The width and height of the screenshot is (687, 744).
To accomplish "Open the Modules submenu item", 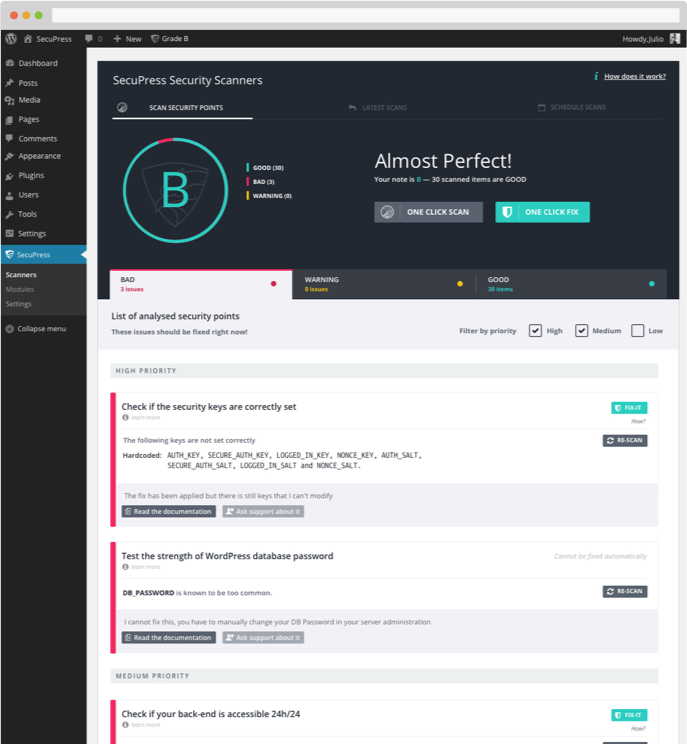I will click(x=19, y=289).
